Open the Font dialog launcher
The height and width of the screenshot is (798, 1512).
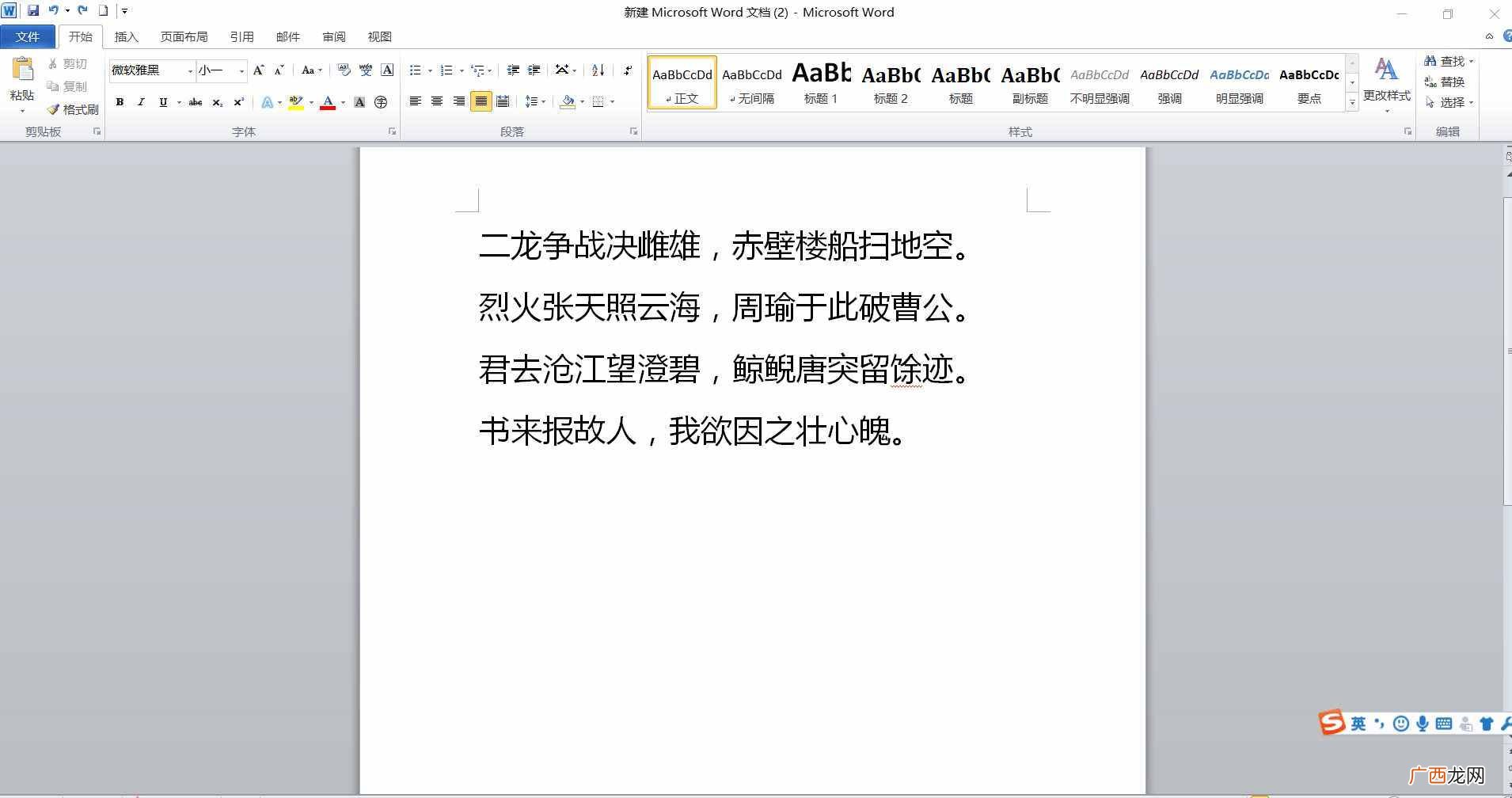tap(392, 131)
